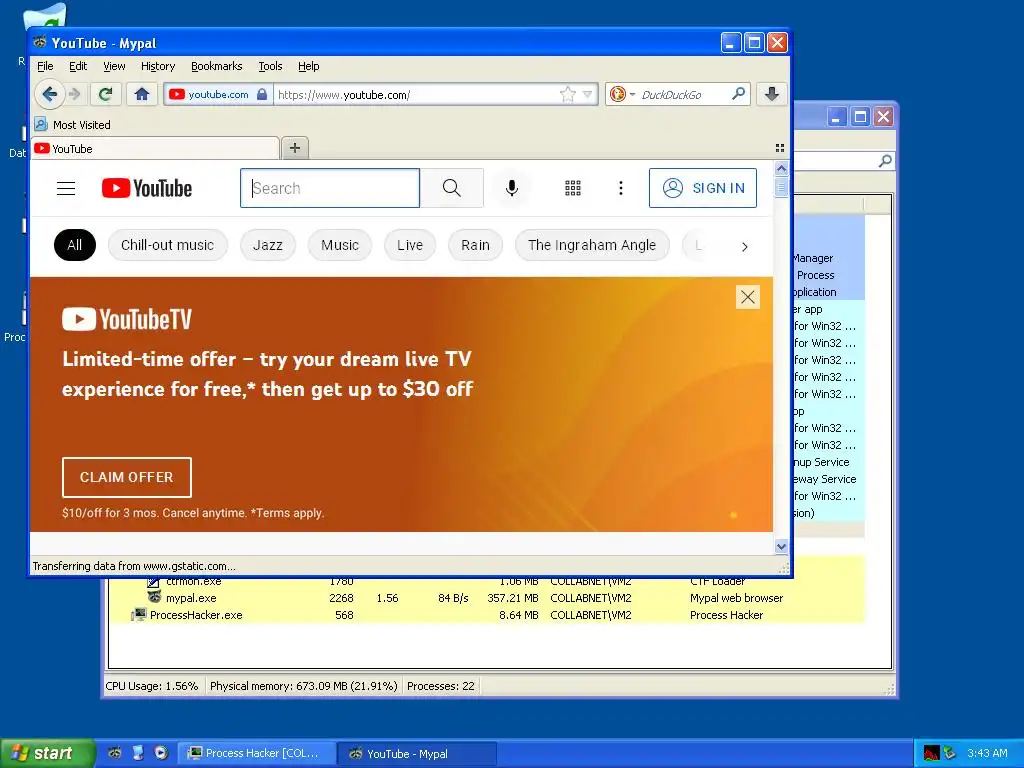Click the forward navigation arrow
1024x768 pixels.
tap(74, 94)
